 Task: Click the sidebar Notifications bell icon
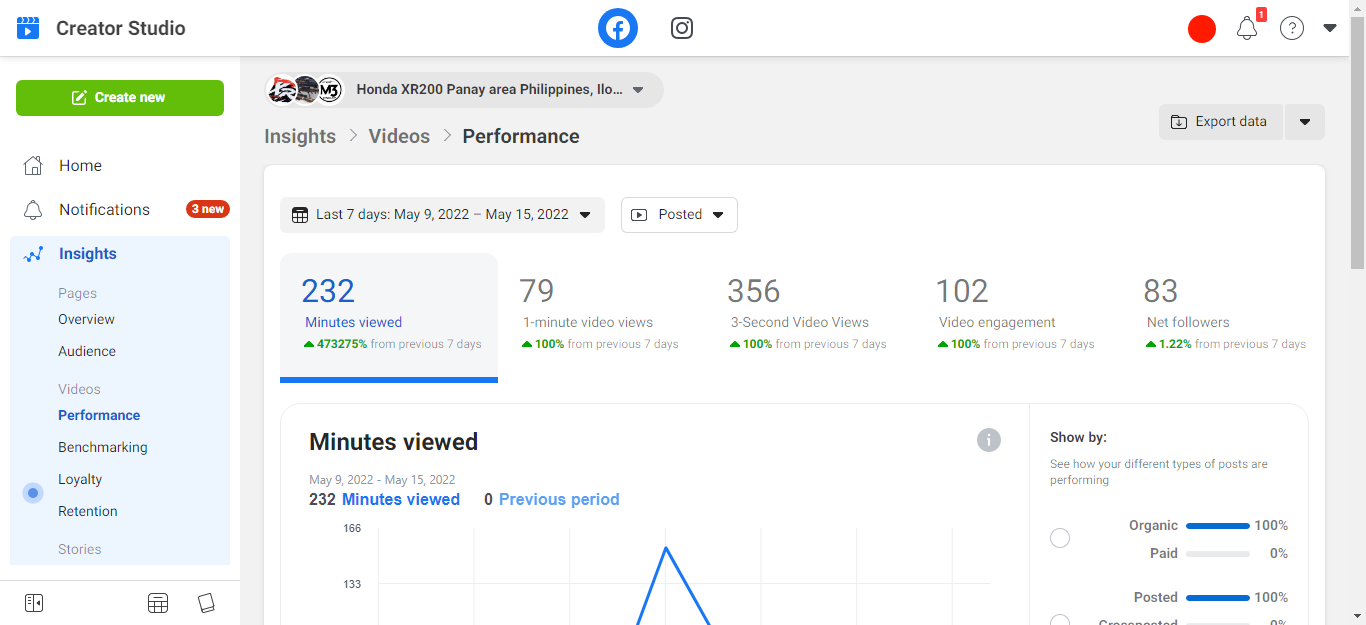33,210
